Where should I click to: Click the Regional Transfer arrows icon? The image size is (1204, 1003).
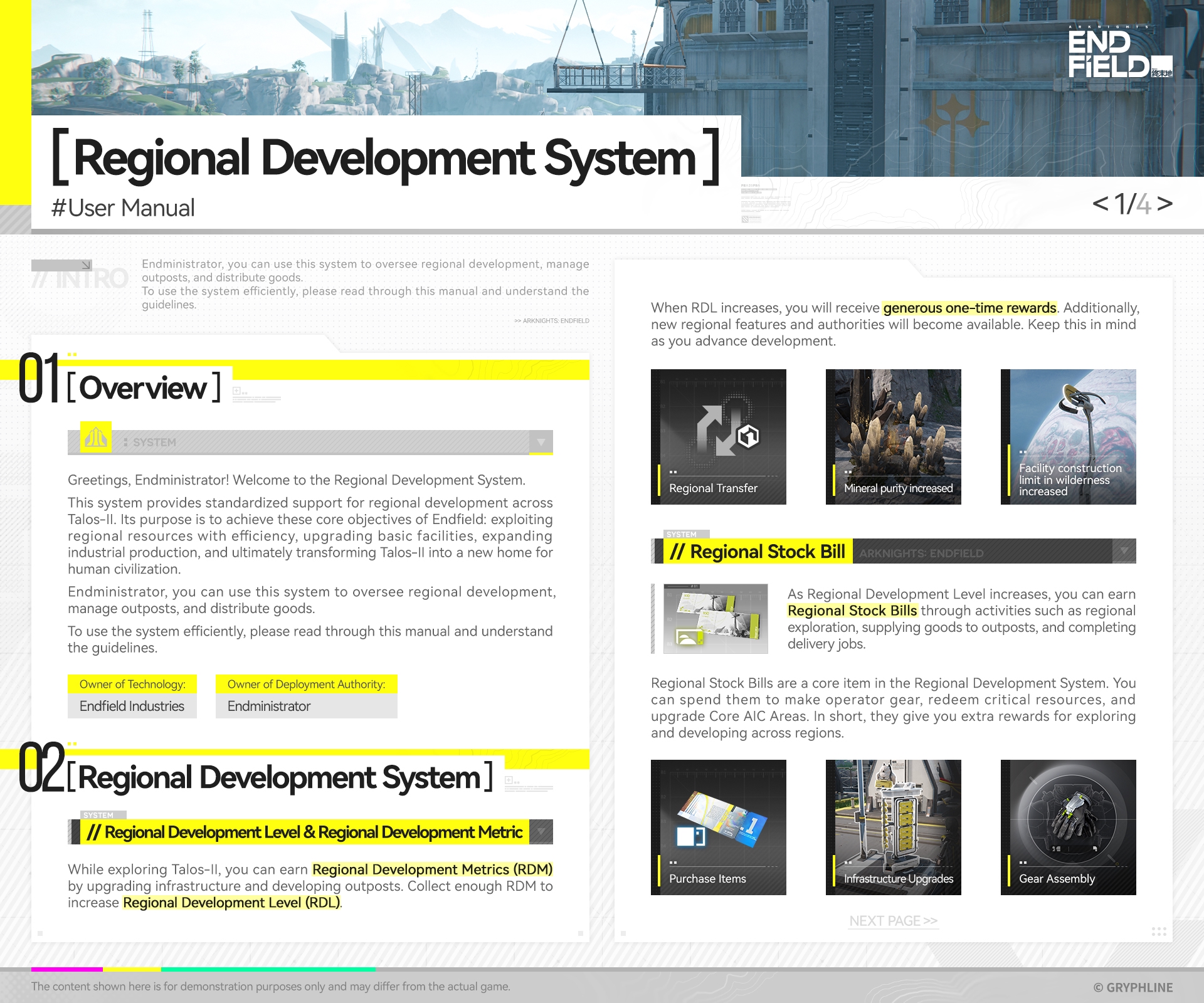[718, 429]
